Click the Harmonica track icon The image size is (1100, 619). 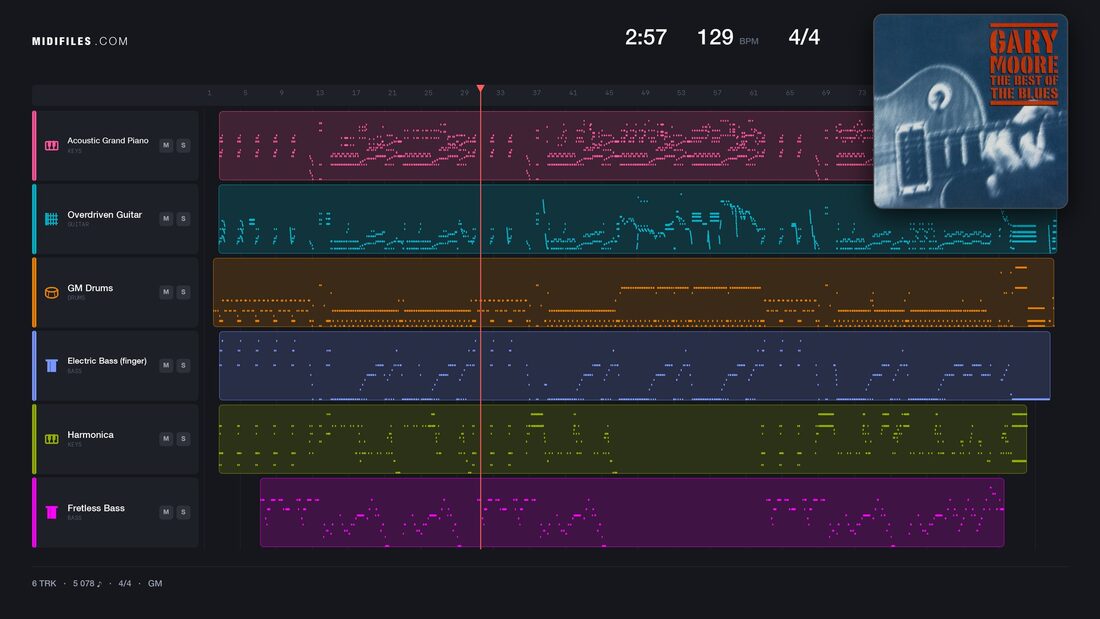[x=52, y=439]
